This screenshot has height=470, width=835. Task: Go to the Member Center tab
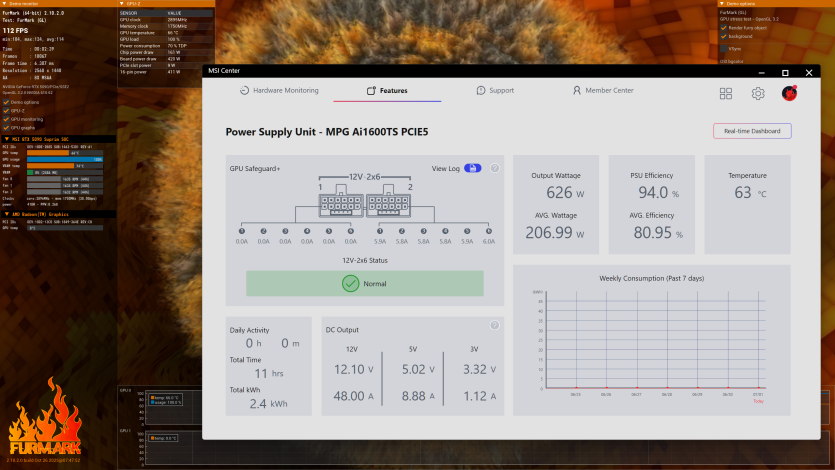(603, 90)
